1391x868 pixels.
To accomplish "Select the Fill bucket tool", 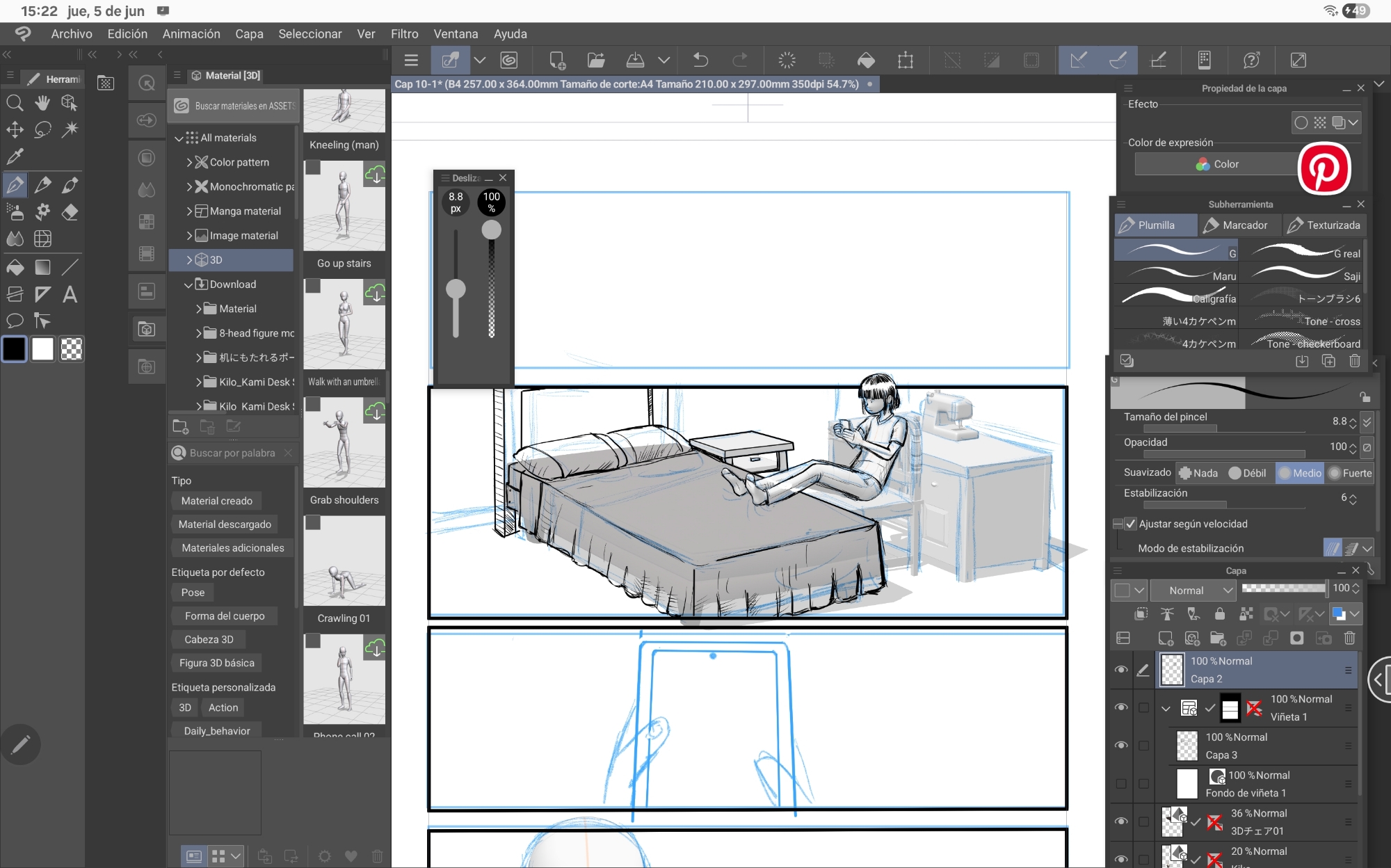I will tap(15, 267).
